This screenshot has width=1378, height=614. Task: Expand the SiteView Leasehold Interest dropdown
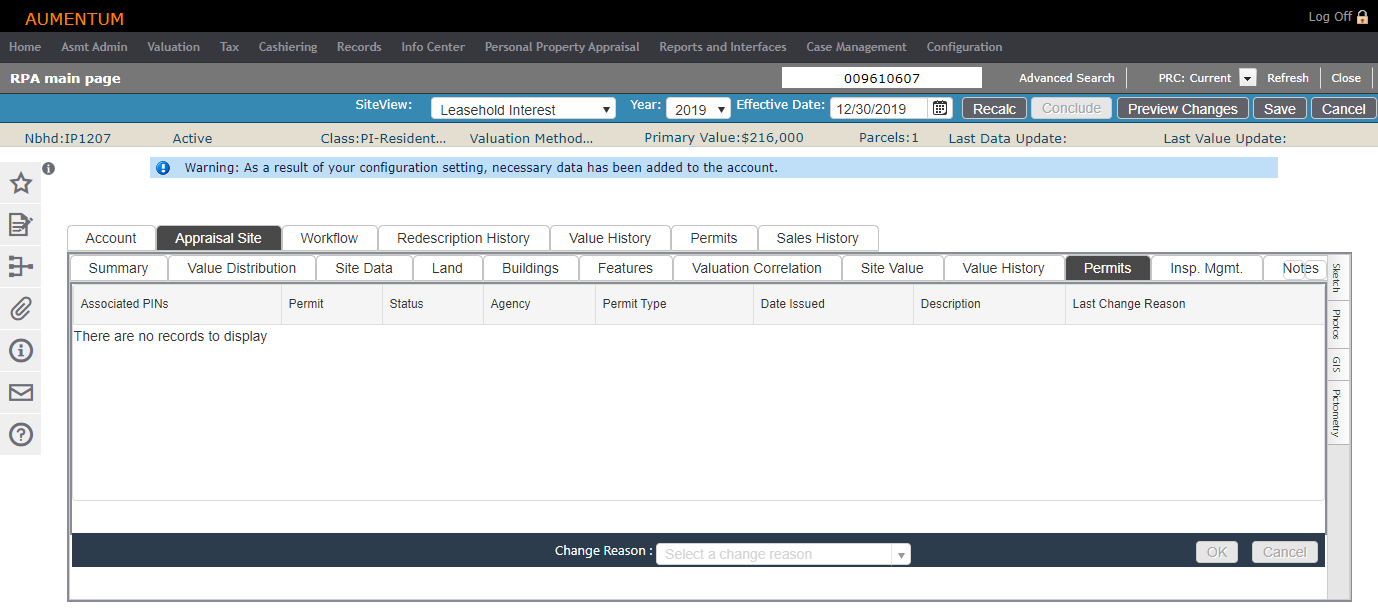[x=523, y=110]
